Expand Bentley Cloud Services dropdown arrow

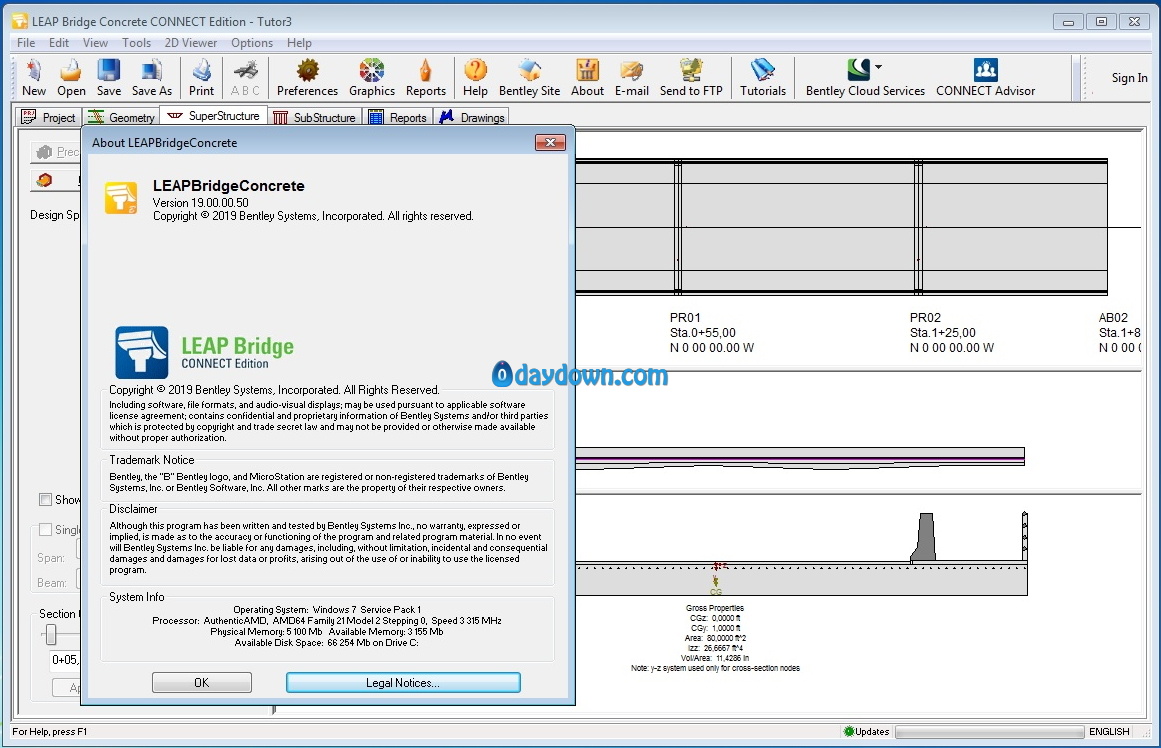coord(879,67)
